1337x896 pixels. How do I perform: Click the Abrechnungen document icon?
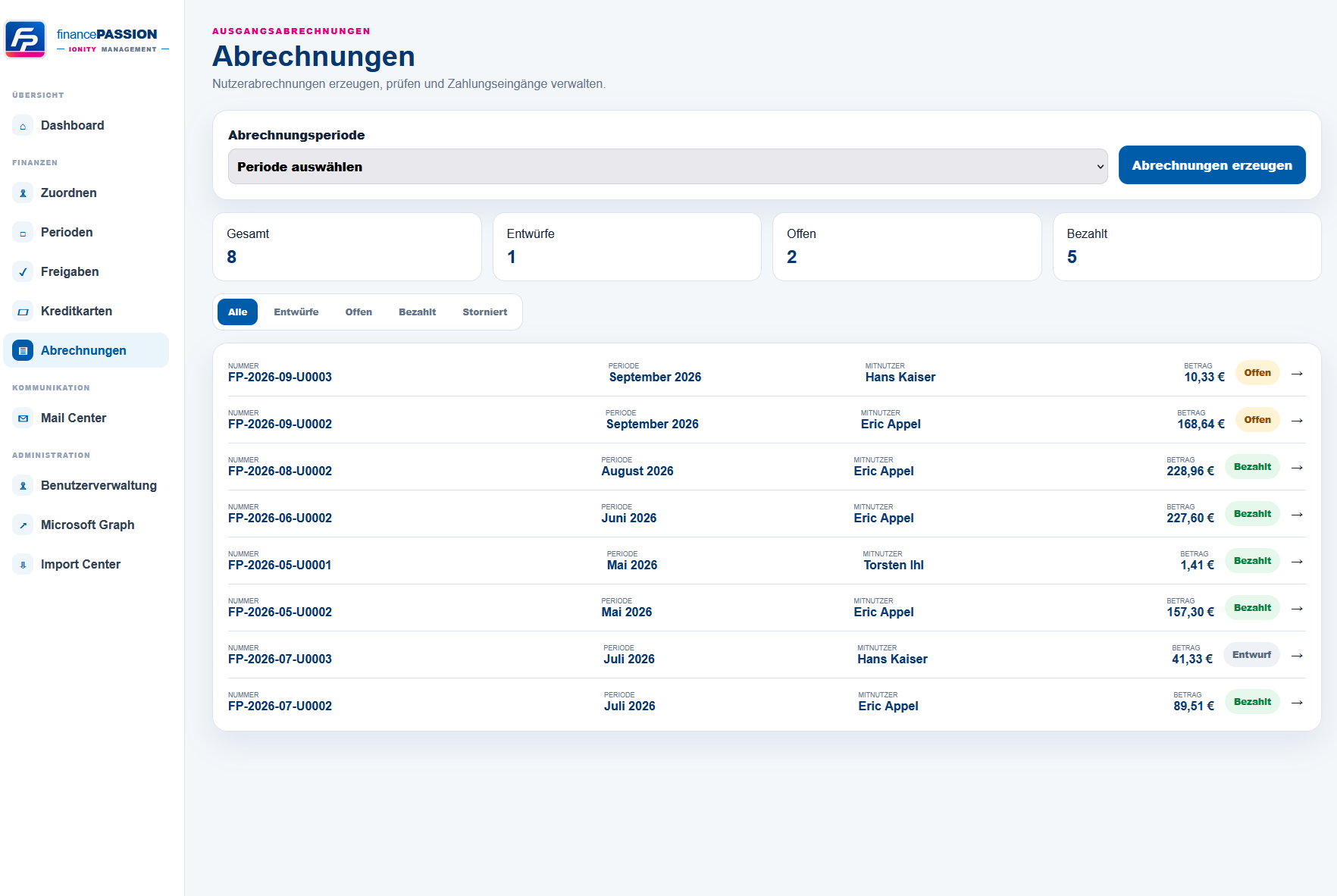(23, 351)
